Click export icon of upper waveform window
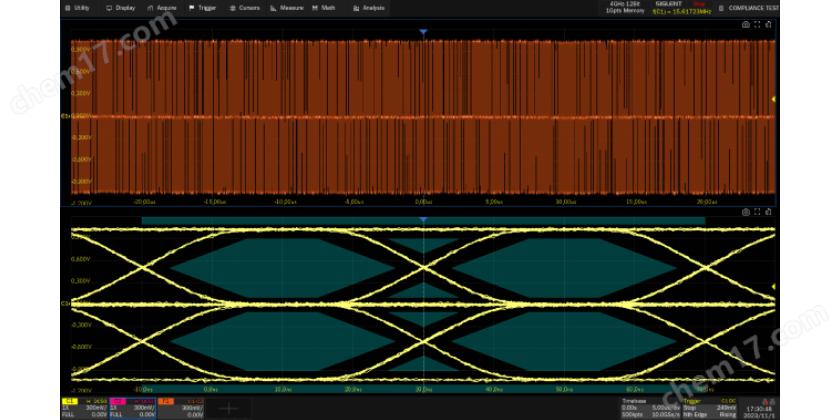Image resolution: width=840 pixels, height=420 pixels. click(769, 24)
